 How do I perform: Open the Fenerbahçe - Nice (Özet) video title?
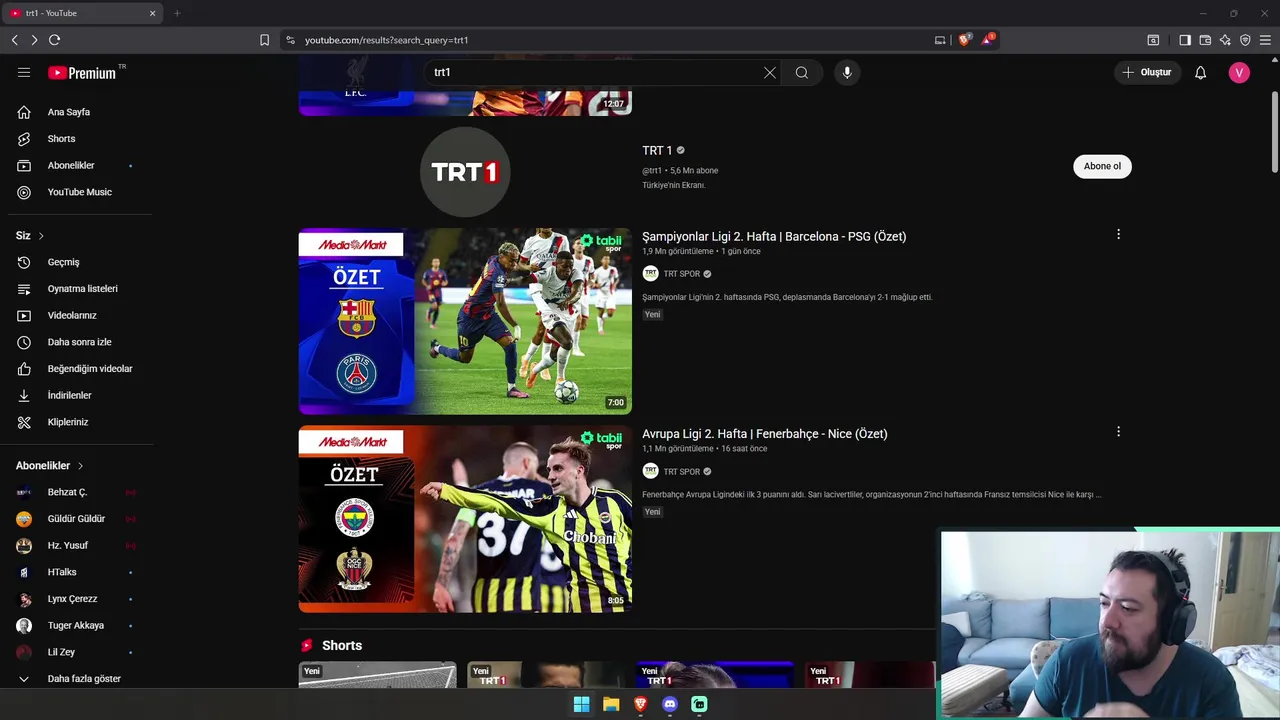[765, 434]
